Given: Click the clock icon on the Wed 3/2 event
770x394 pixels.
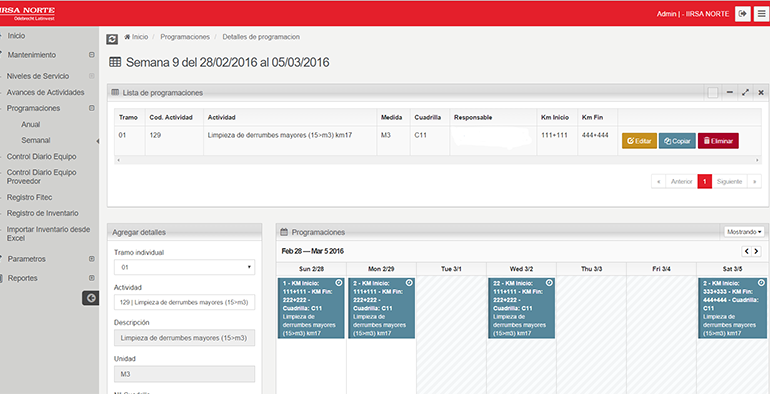Looking at the screenshot, I should point(549,283).
